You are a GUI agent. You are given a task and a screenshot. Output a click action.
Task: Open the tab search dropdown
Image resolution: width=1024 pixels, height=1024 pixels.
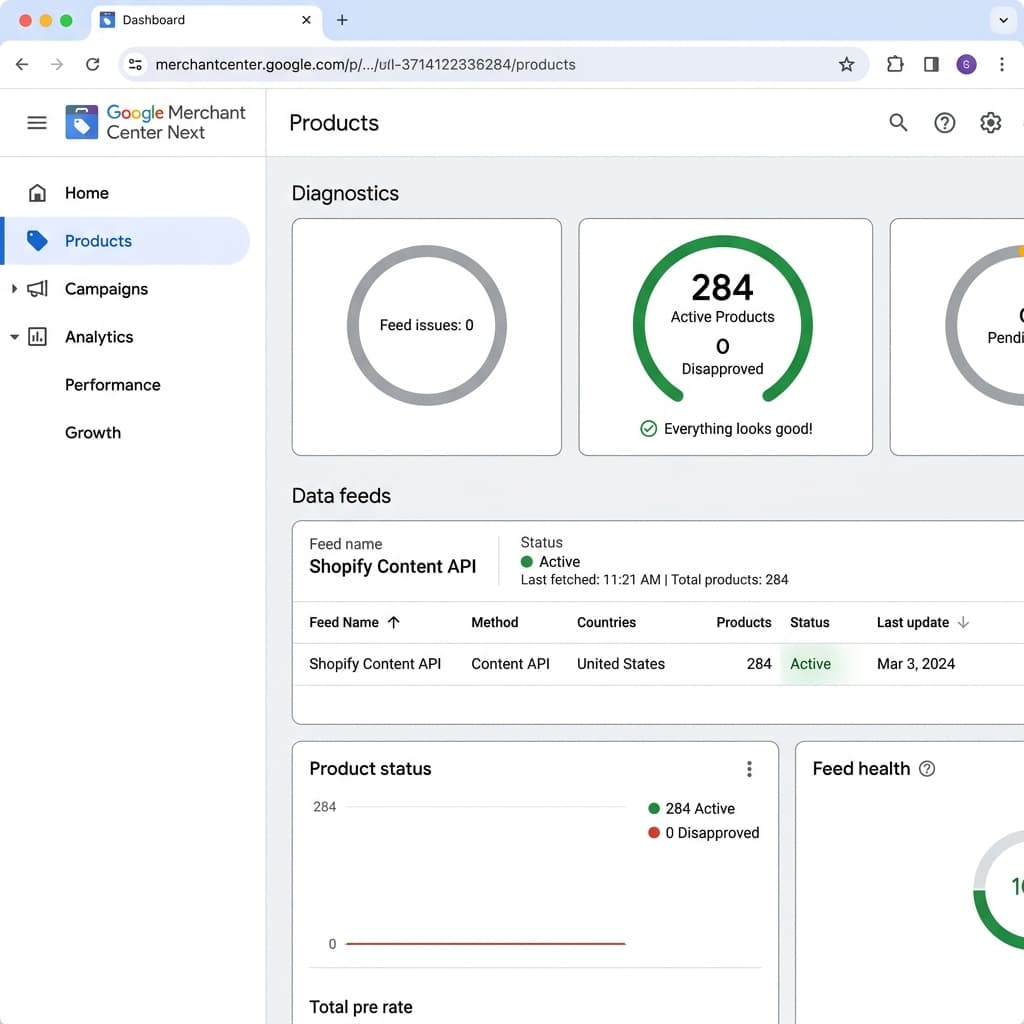1003,20
